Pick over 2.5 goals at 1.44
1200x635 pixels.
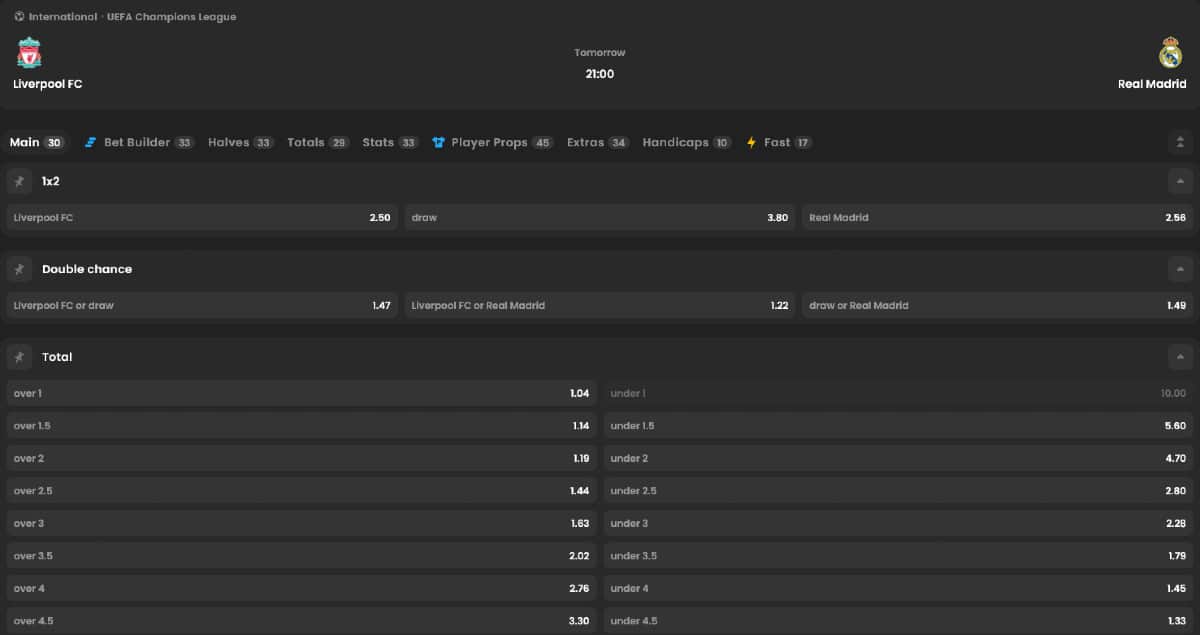pyautogui.click(x=301, y=491)
